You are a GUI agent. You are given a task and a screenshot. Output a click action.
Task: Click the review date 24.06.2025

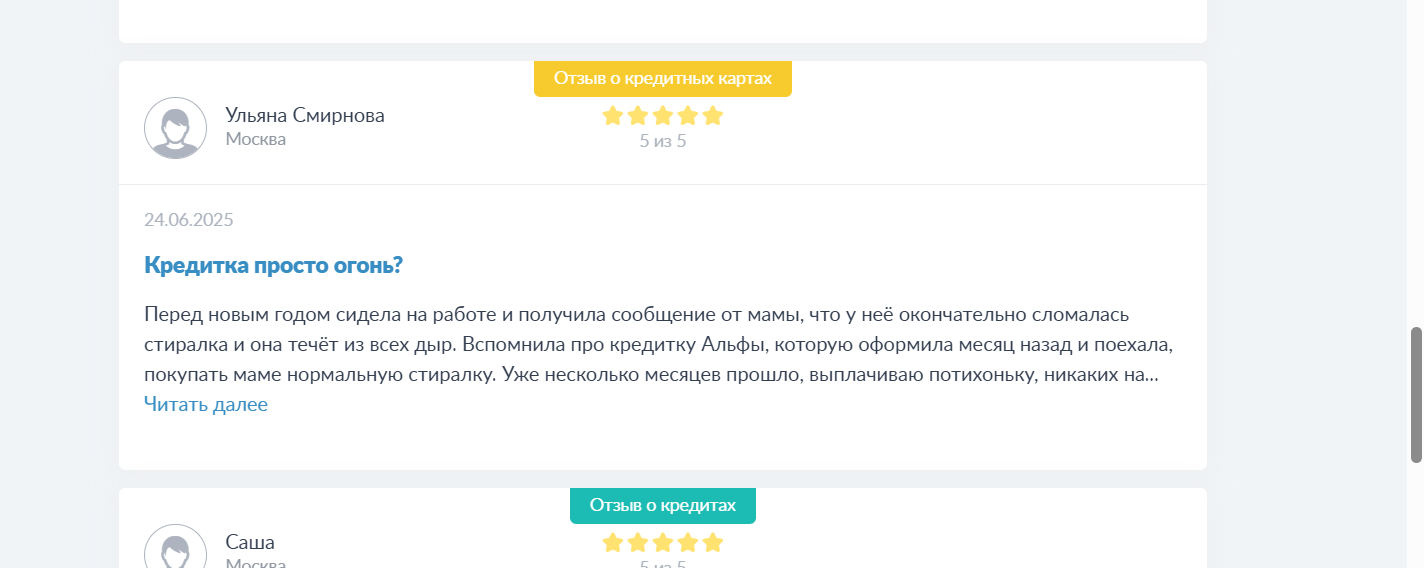[189, 220]
